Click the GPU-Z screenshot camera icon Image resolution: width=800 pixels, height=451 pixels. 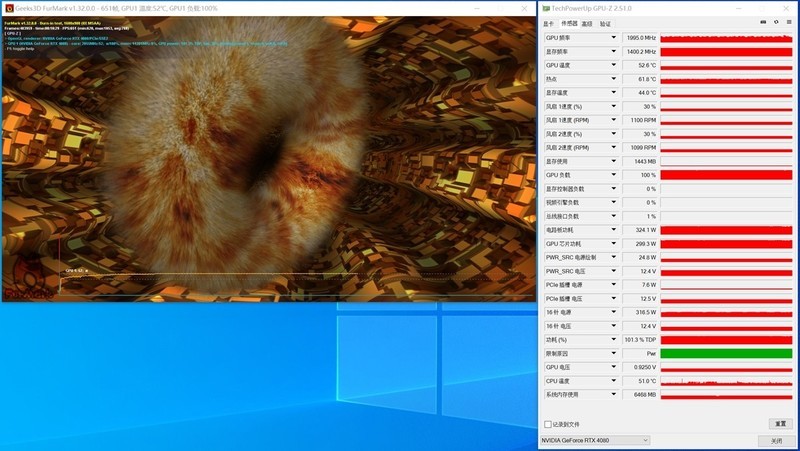pyautogui.click(x=763, y=22)
